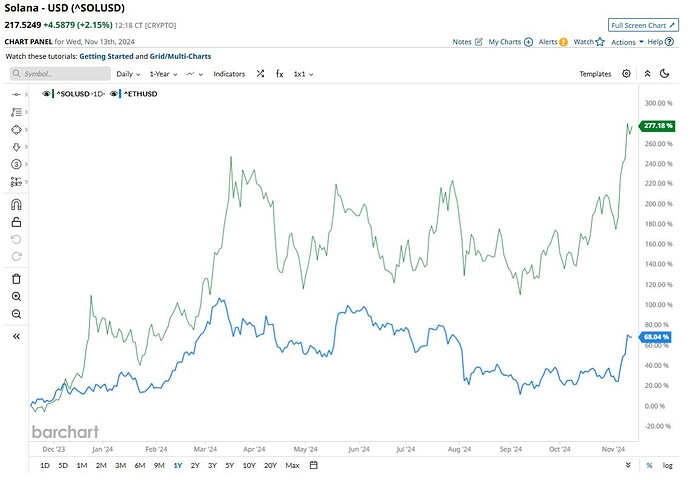This screenshot has height=480, width=690.
Task: Open the 1x1 grid layout dropdown
Action: (x=304, y=74)
